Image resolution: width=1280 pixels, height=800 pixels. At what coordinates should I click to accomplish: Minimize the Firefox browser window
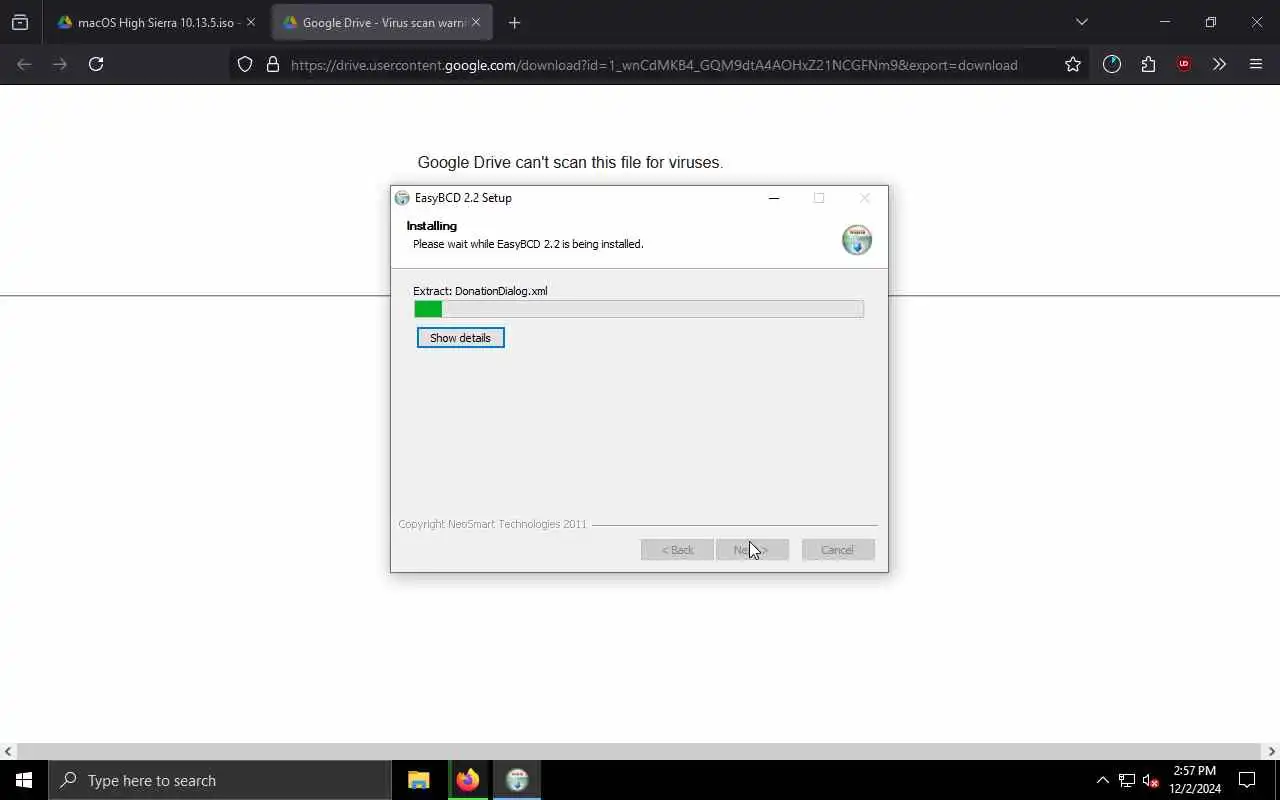coord(1164,22)
